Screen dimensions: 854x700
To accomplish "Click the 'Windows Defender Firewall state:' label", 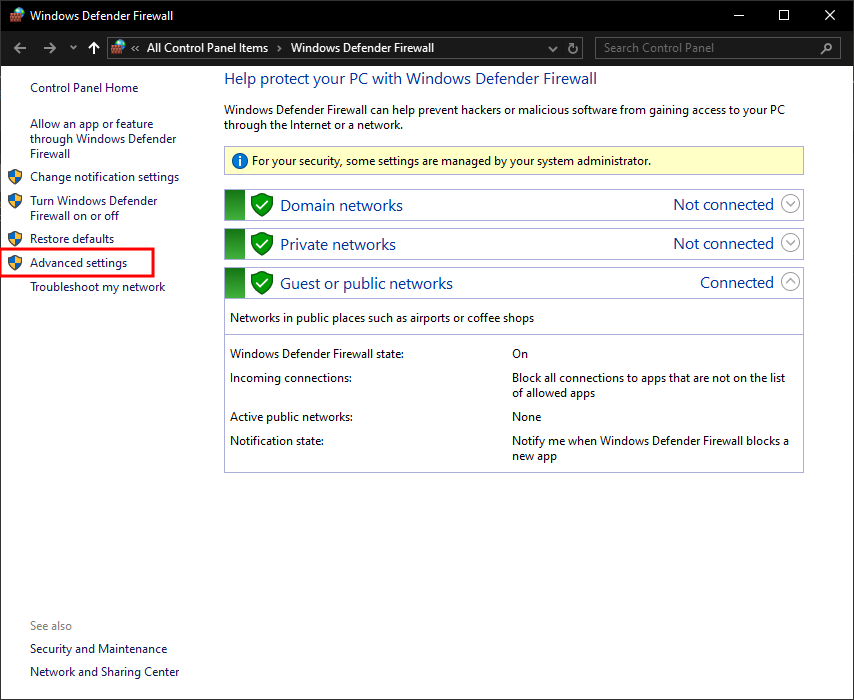I will pos(317,354).
